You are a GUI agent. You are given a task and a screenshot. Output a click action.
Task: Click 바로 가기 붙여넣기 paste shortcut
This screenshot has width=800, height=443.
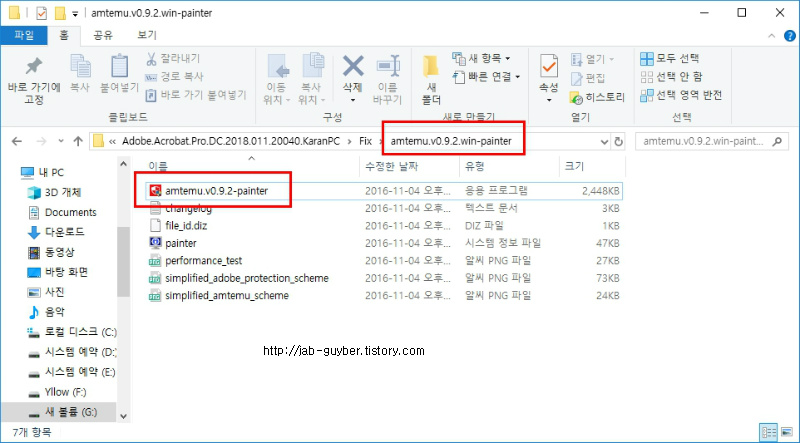196,95
